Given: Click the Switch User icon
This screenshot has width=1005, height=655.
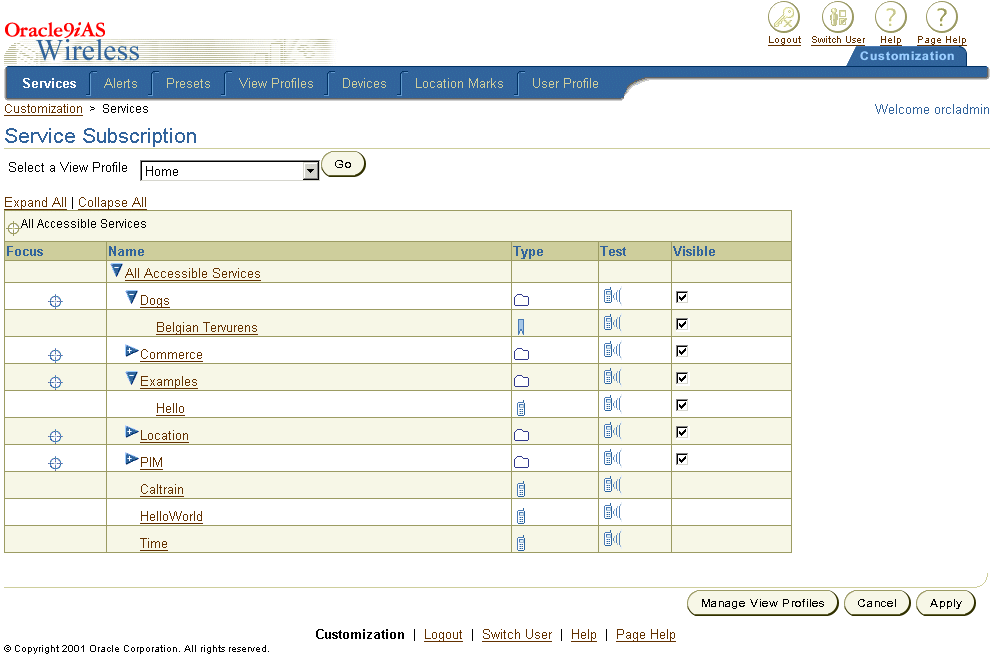Looking at the screenshot, I should 838,17.
